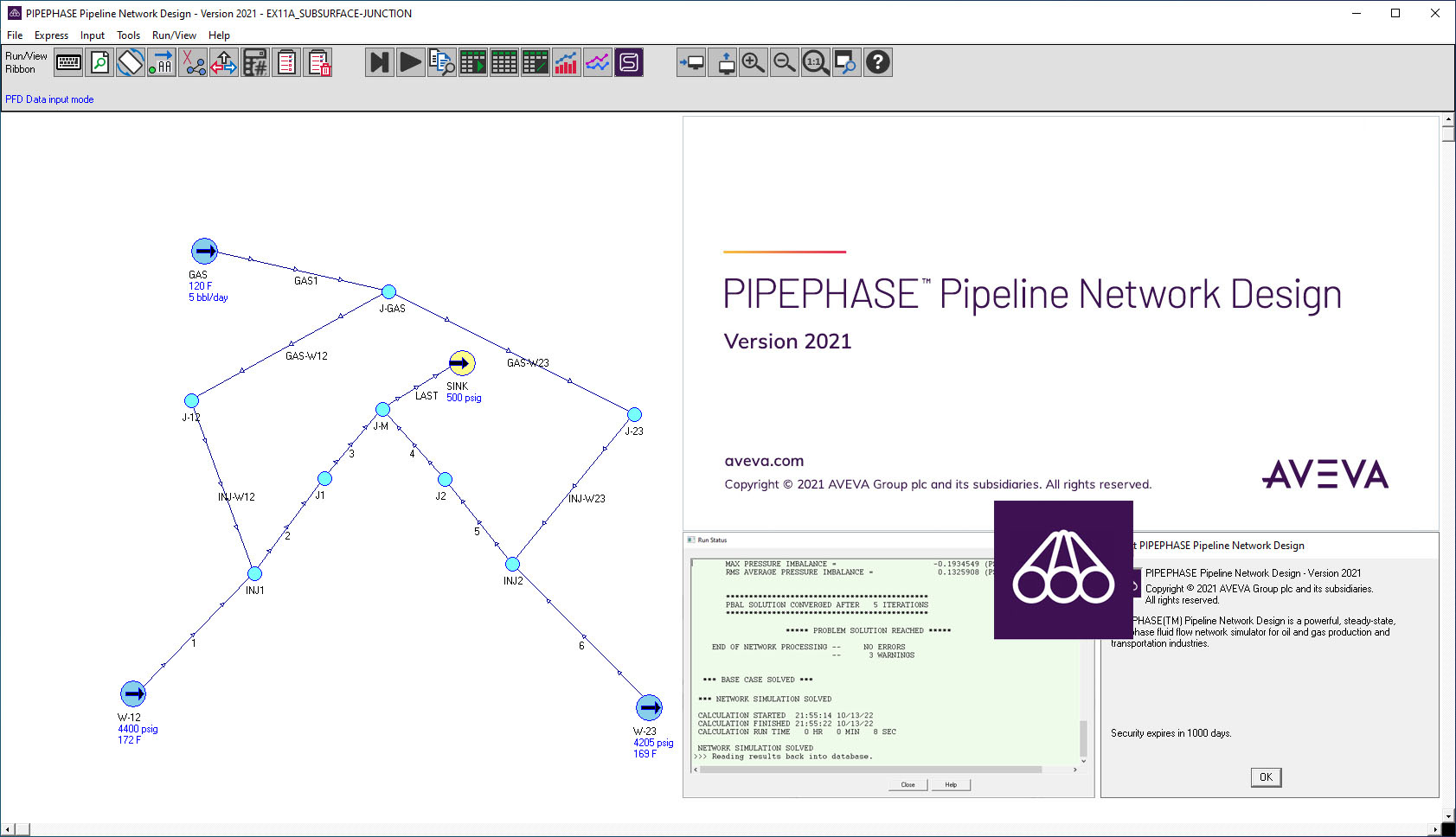Select the SINK node on the flowsheet

[x=461, y=362]
